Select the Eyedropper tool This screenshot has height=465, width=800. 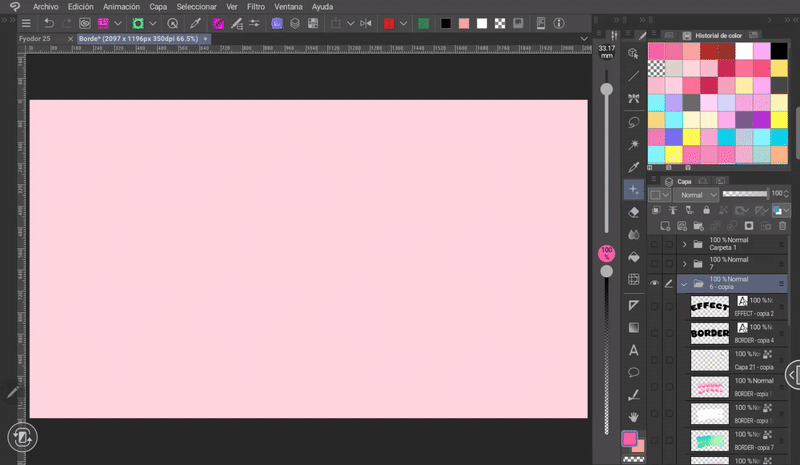click(x=633, y=166)
